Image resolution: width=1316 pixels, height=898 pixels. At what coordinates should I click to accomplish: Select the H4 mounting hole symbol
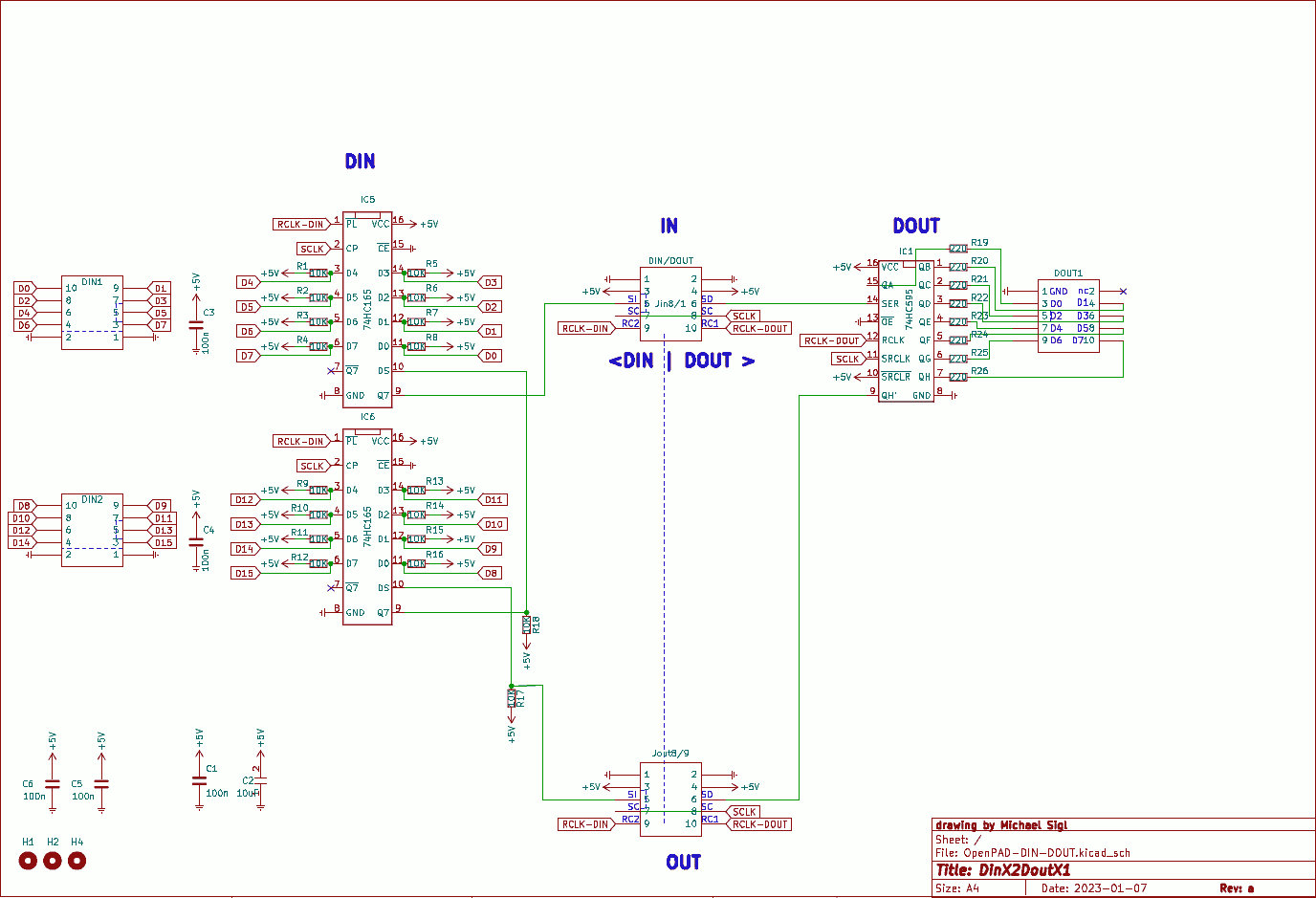(77, 861)
